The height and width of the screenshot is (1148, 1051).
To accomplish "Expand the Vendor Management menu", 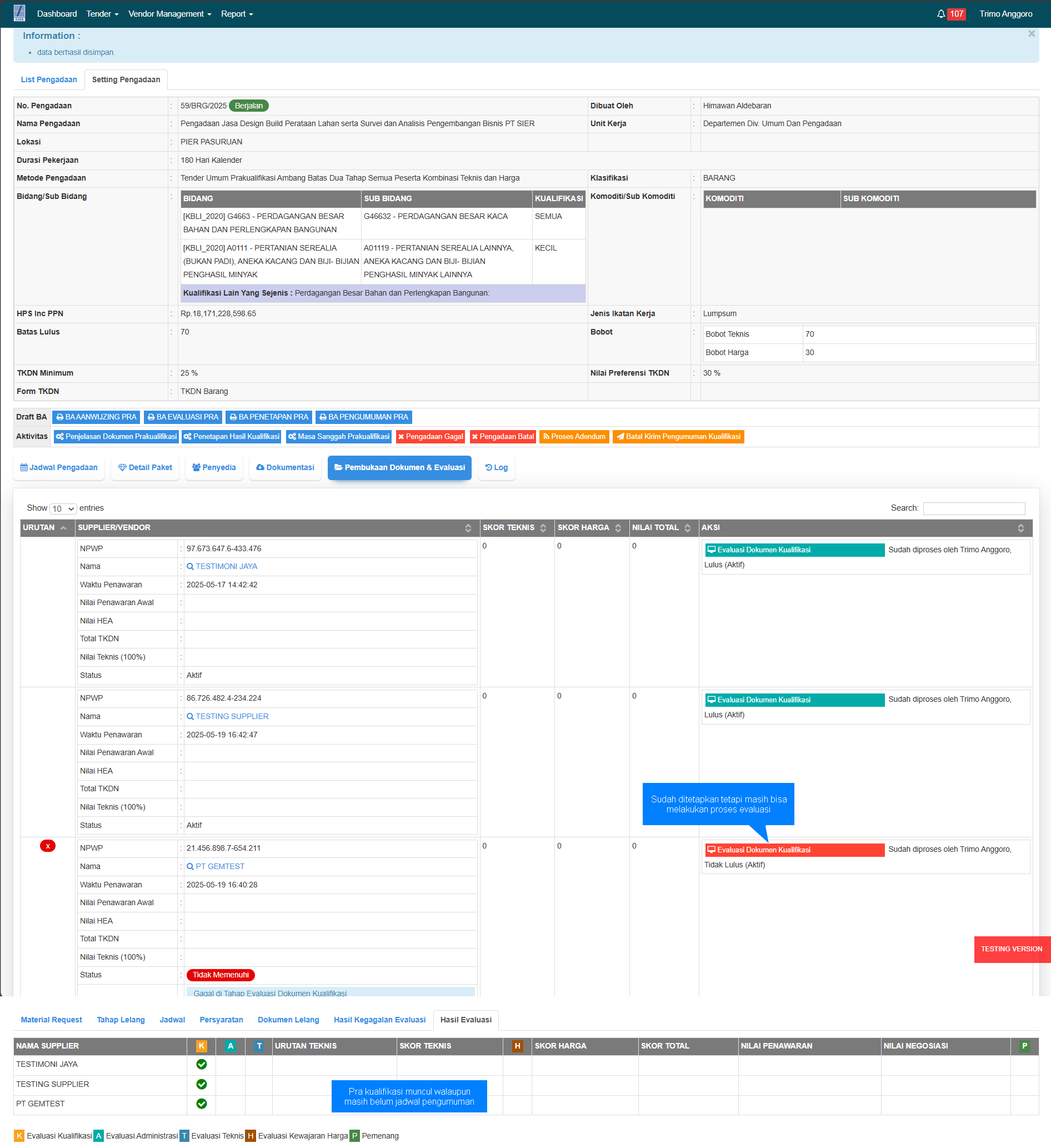I will [169, 14].
